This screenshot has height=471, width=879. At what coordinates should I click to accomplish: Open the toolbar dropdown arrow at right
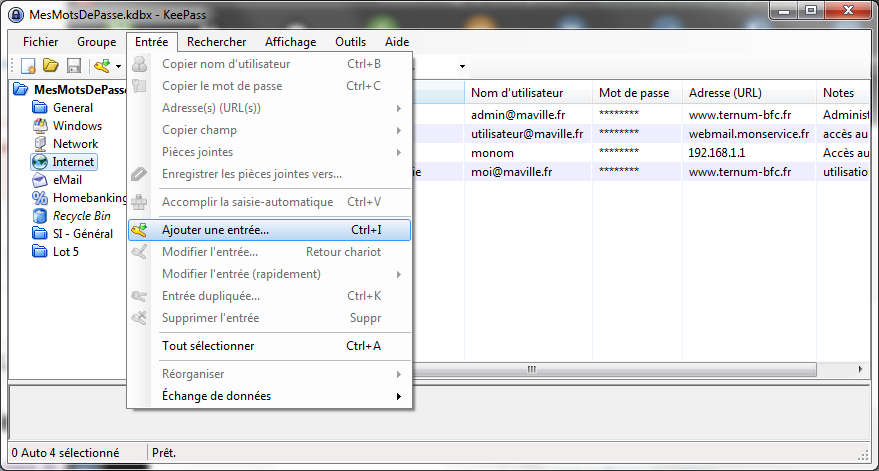click(x=462, y=67)
